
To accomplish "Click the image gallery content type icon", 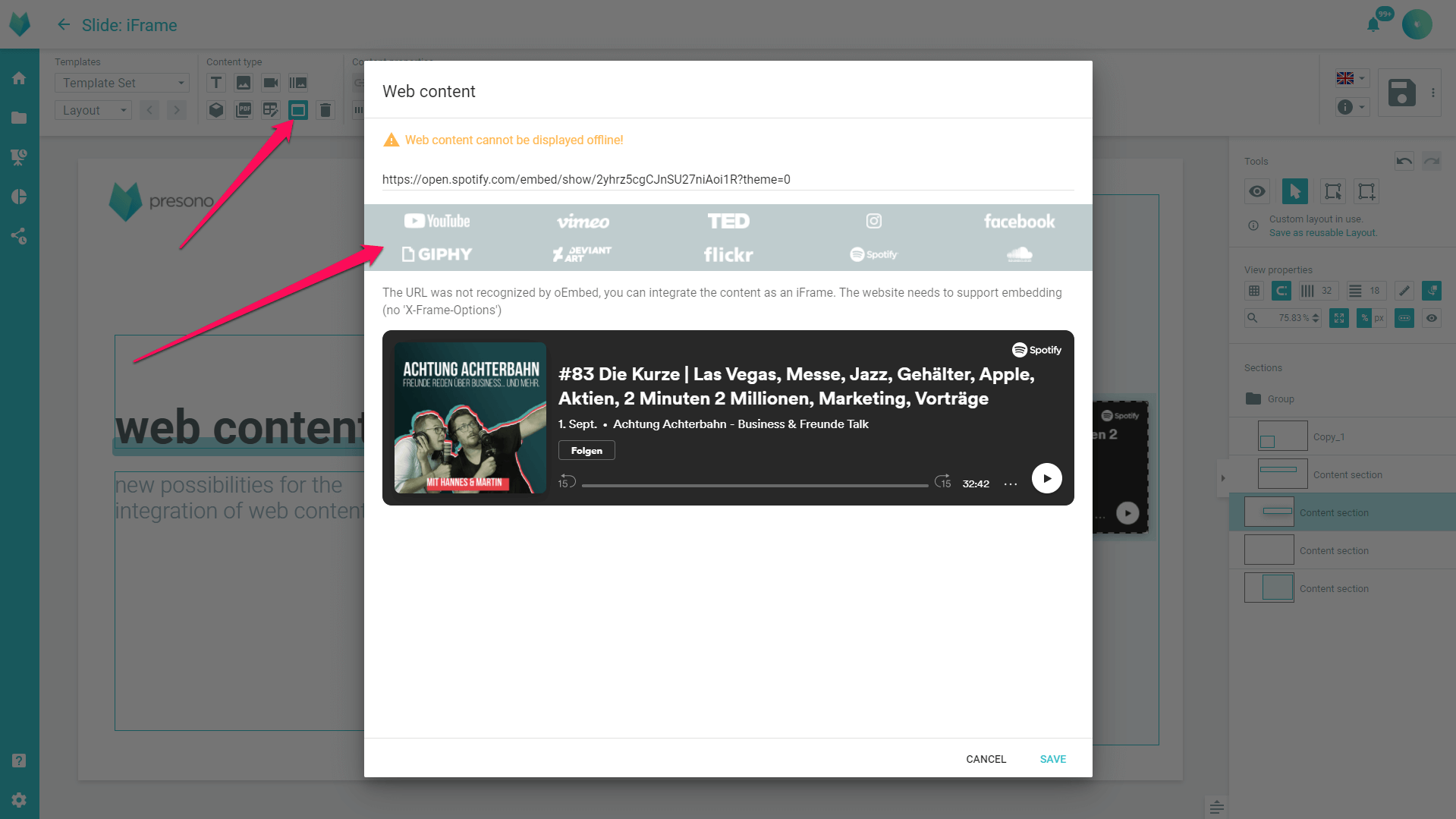I will 298,83.
